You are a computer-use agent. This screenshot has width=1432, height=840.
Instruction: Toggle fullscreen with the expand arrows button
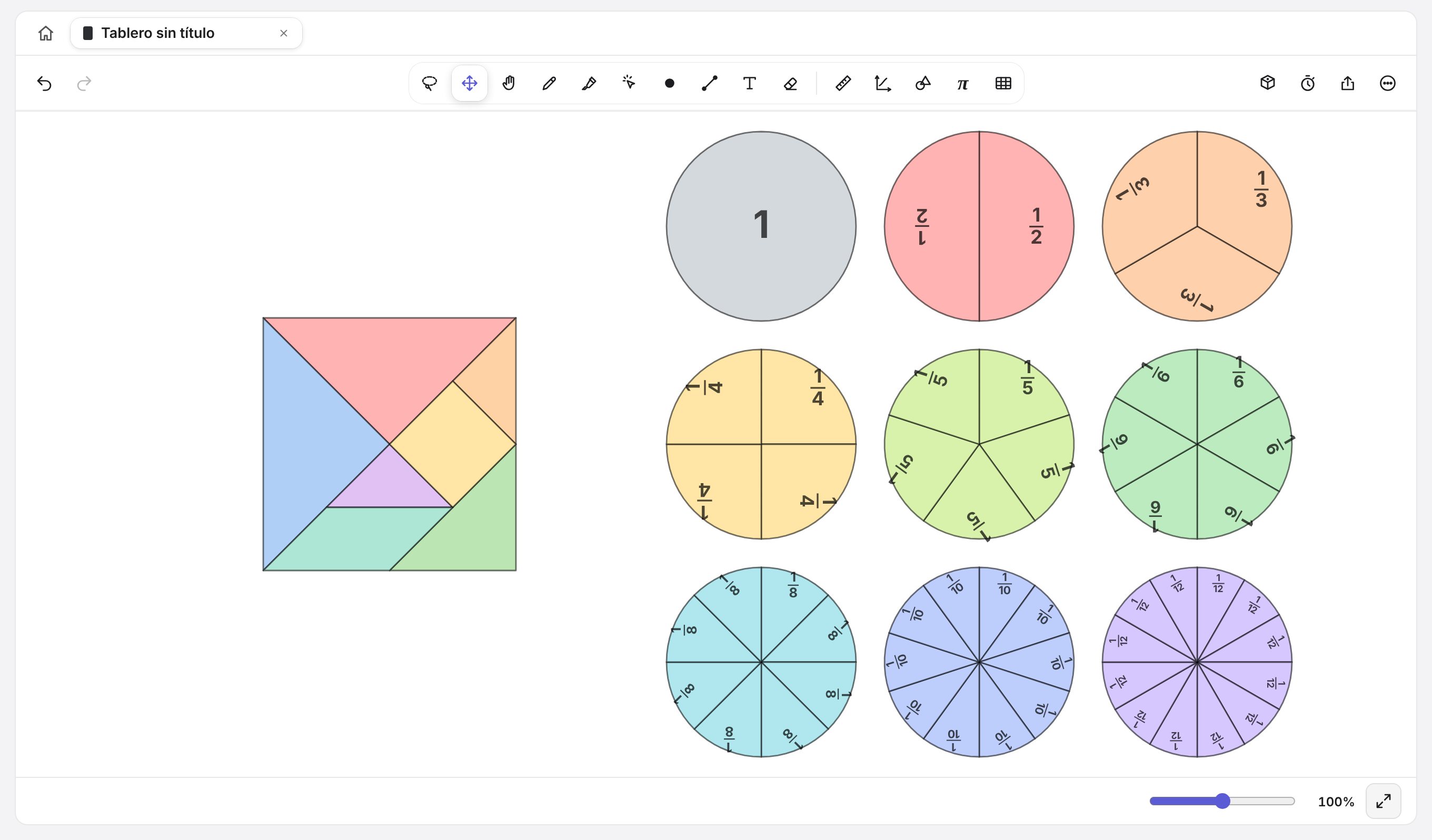[x=1384, y=802]
